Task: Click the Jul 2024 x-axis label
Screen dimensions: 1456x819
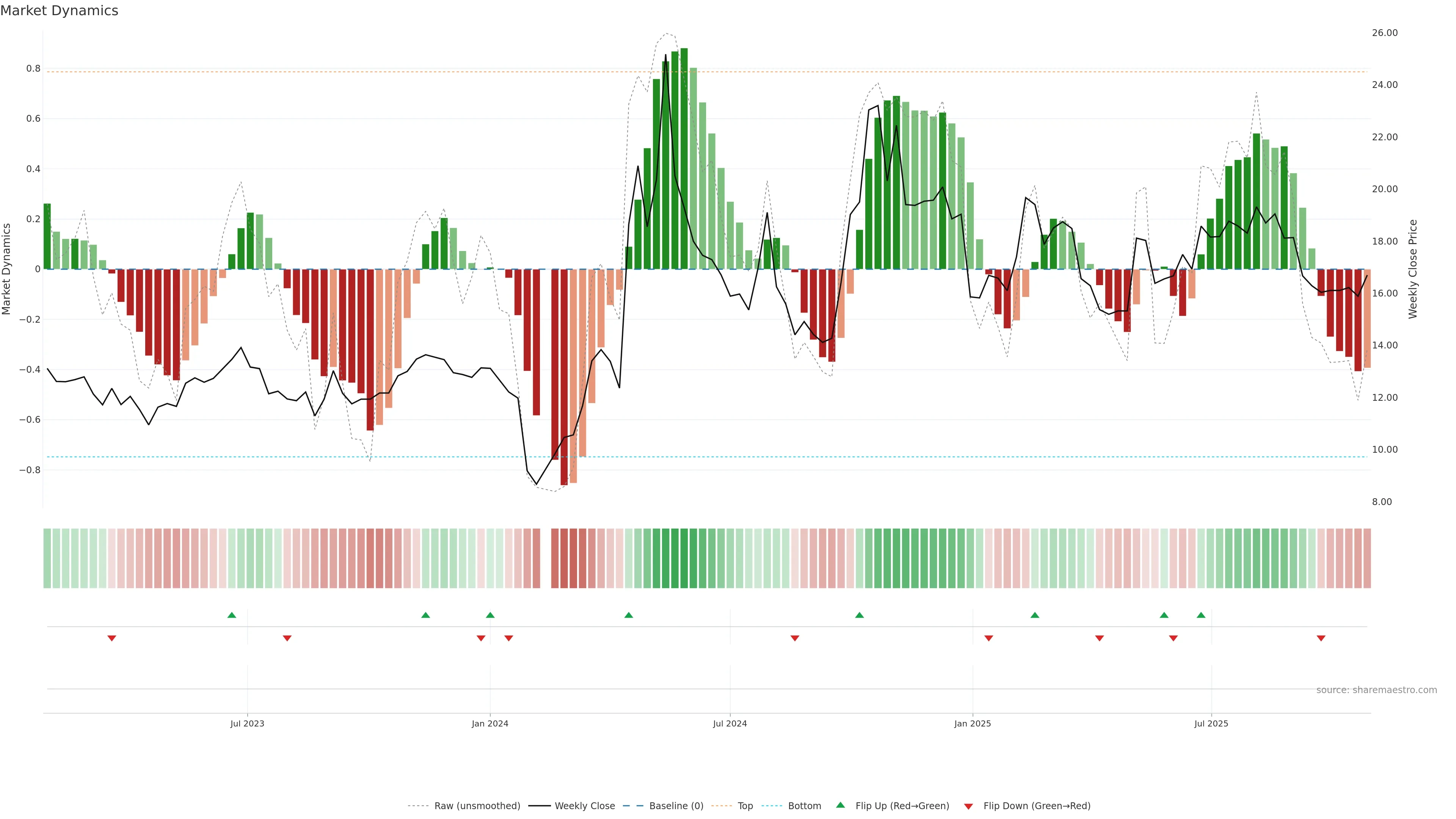Action: pyautogui.click(x=730, y=723)
